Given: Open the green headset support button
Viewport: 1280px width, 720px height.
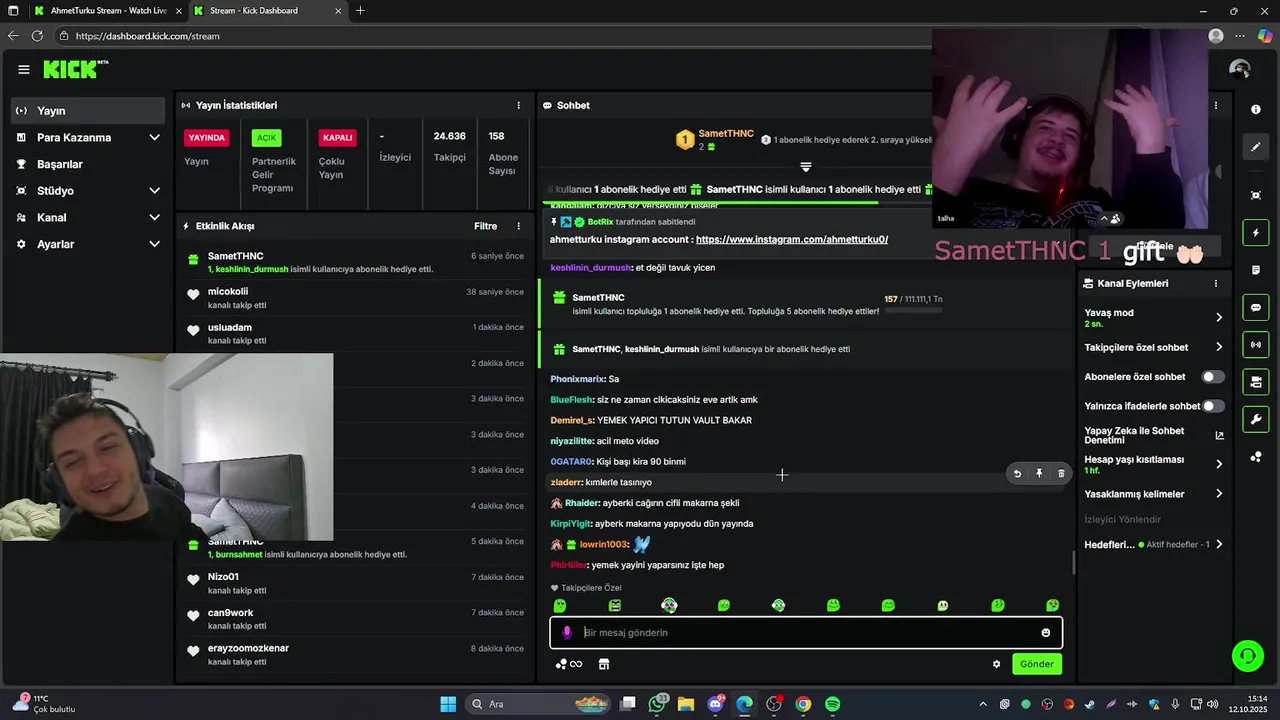Looking at the screenshot, I should [1247, 656].
